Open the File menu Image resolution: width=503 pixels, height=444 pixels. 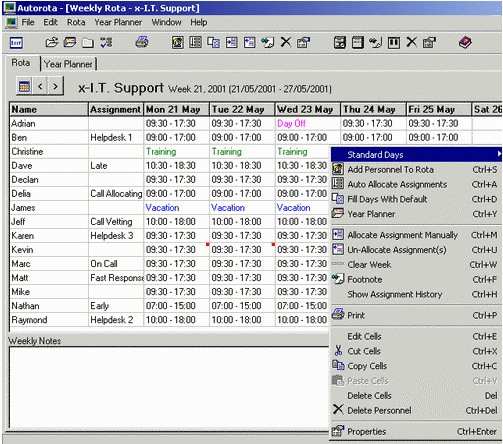[x=28, y=22]
